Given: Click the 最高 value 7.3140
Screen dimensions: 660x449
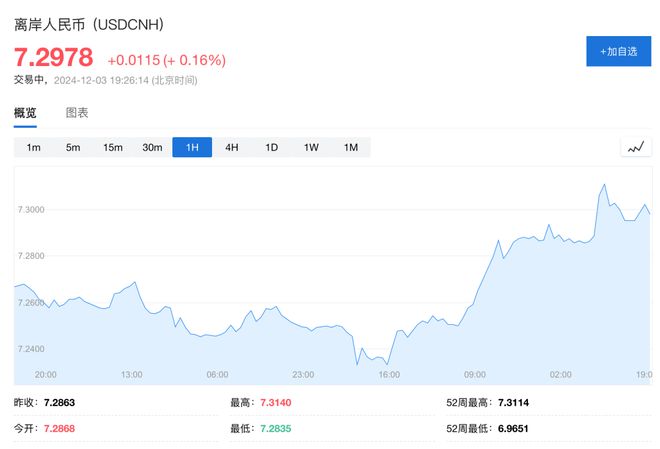Looking at the screenshot, I should click(x=276, y=403).
